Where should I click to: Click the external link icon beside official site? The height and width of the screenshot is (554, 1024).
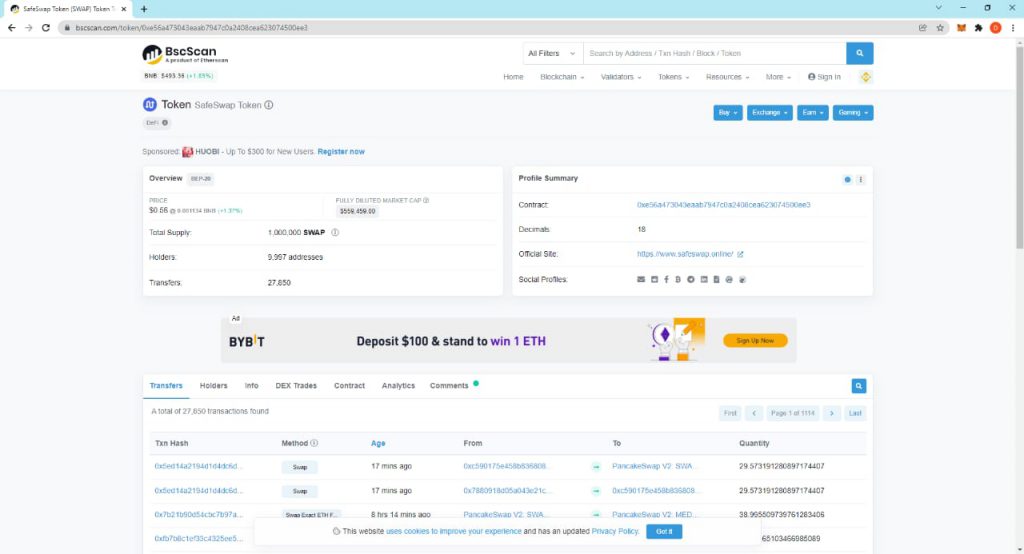pyautogui.click(x=740, y=254)
